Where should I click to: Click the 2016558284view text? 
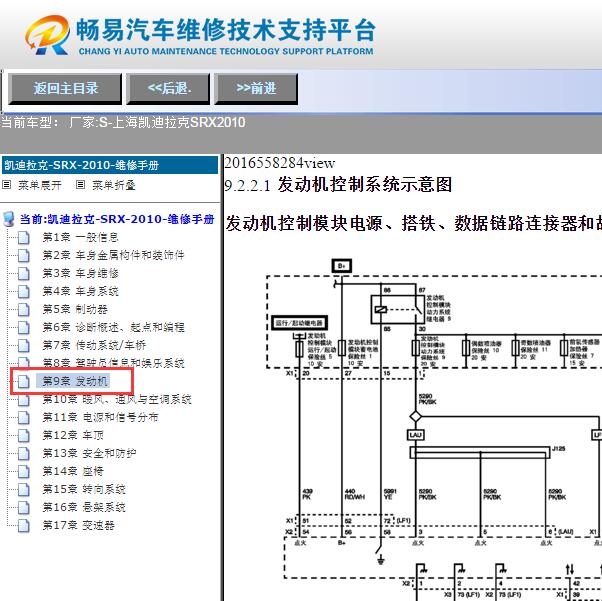280,163
